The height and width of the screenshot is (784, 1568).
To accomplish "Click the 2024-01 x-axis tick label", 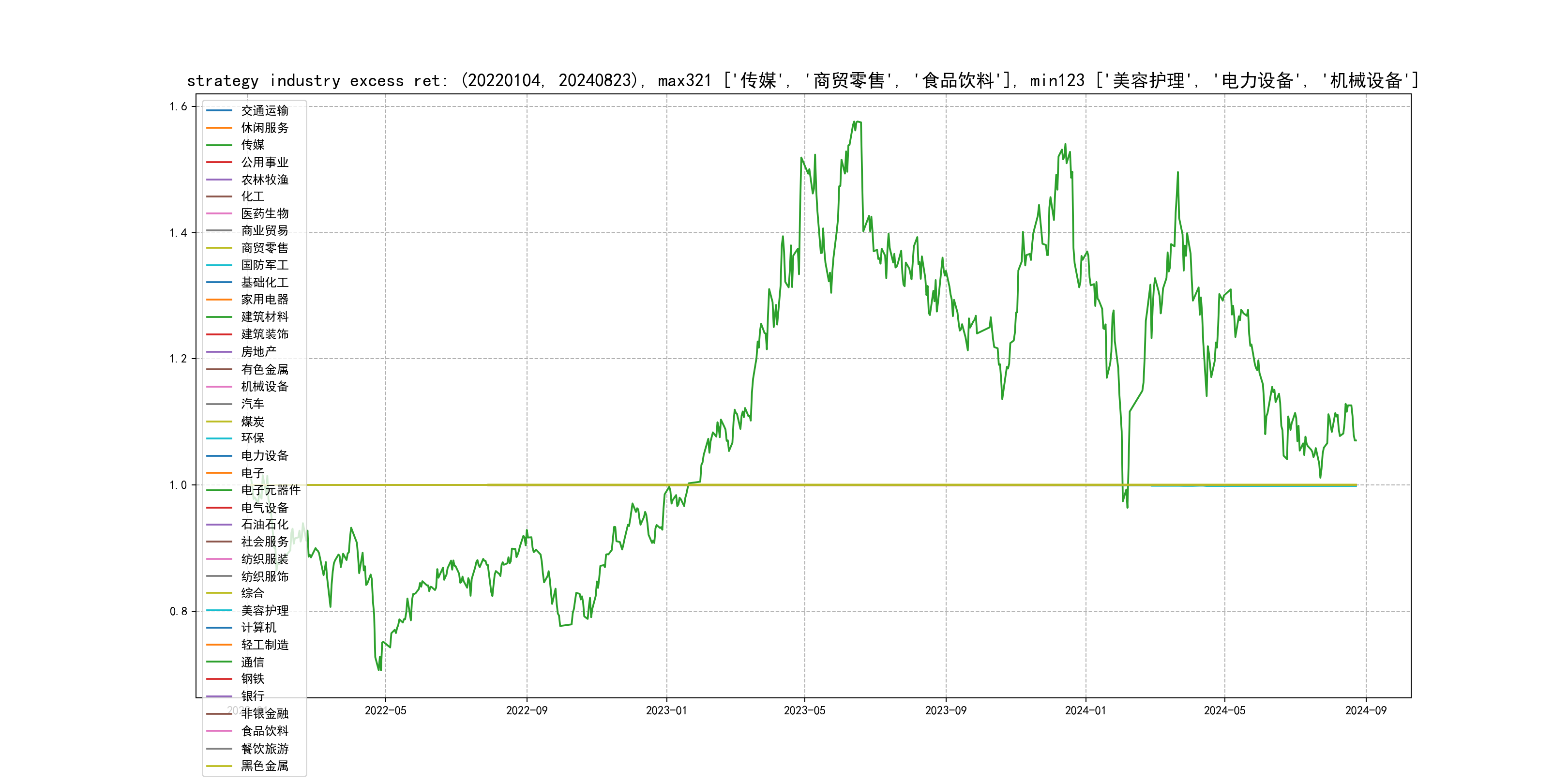I will [1086, 710].
